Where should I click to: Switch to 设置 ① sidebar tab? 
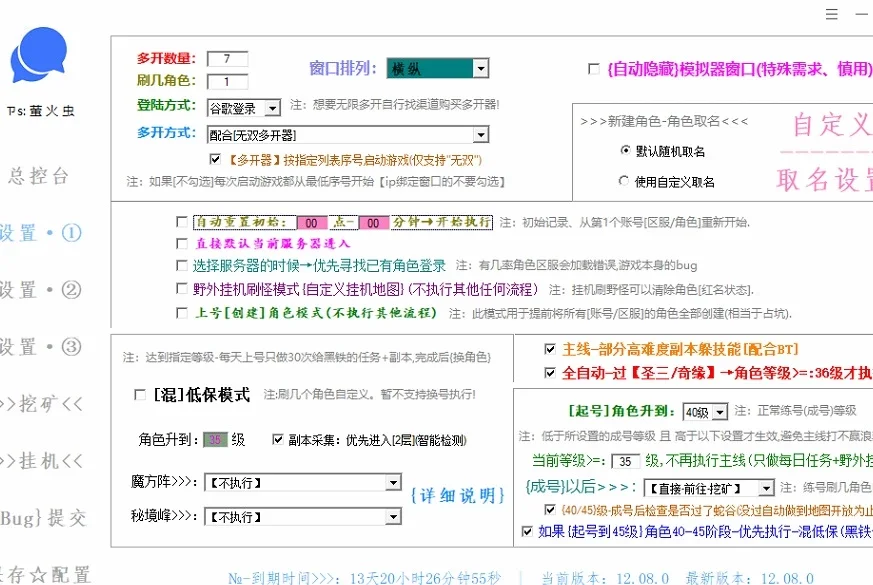[x=40, y=233]
